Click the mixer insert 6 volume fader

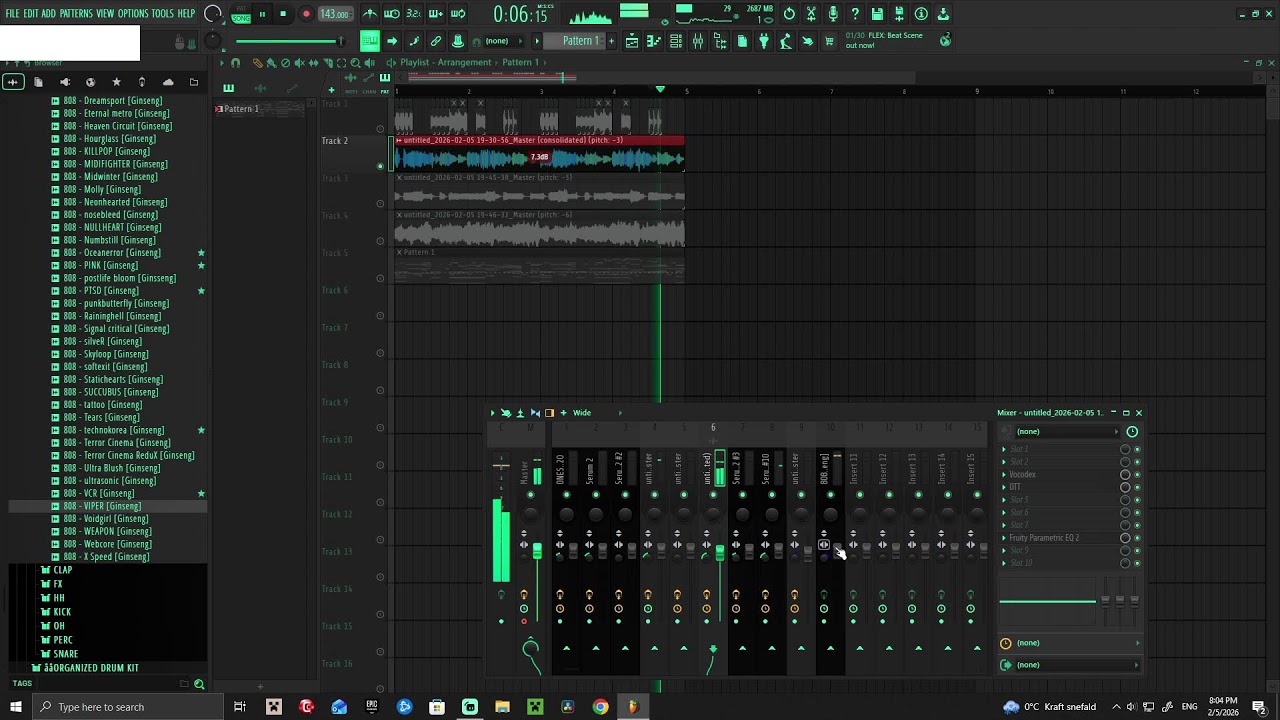[719, 552]
